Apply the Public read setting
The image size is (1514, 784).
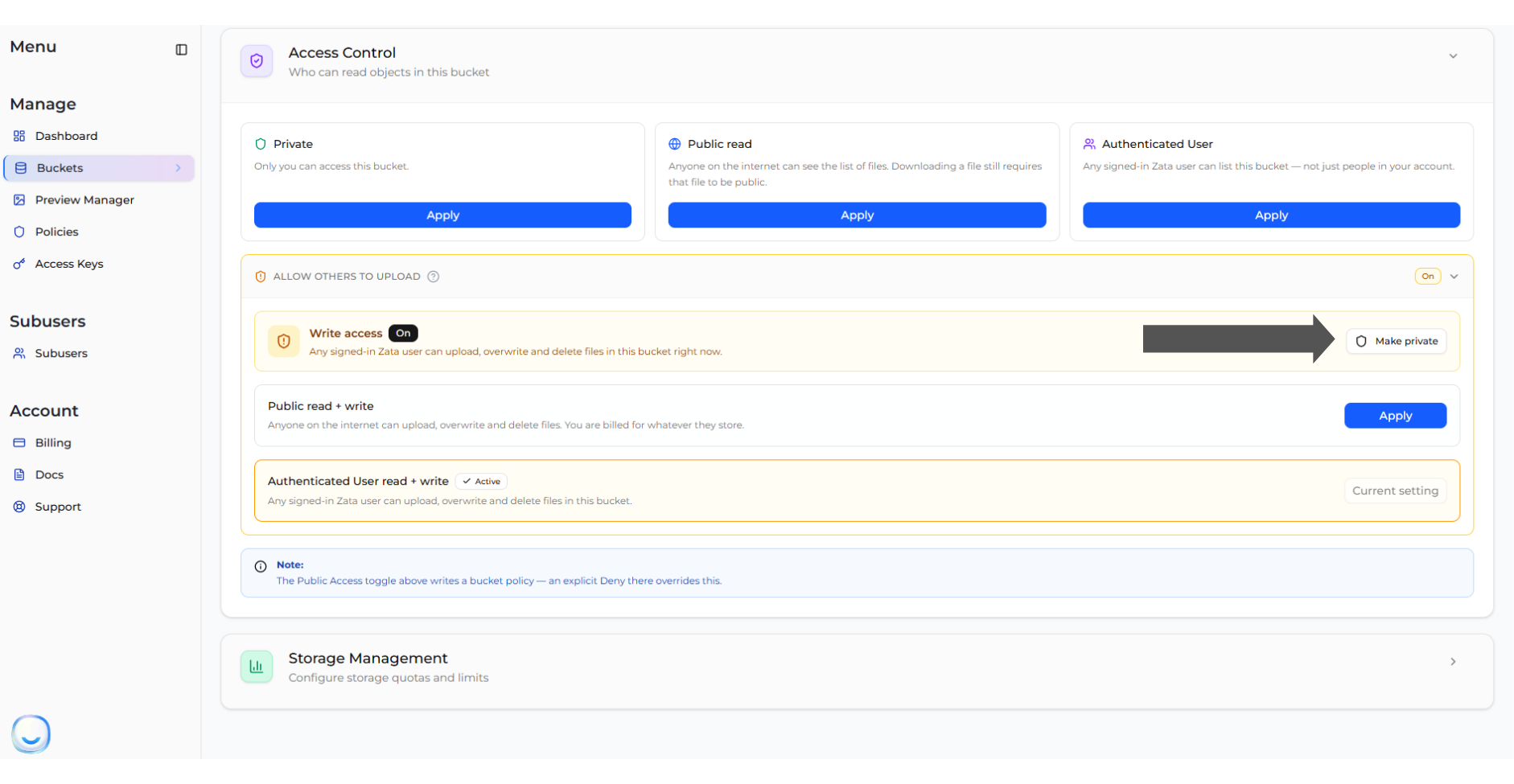[857, 215]
